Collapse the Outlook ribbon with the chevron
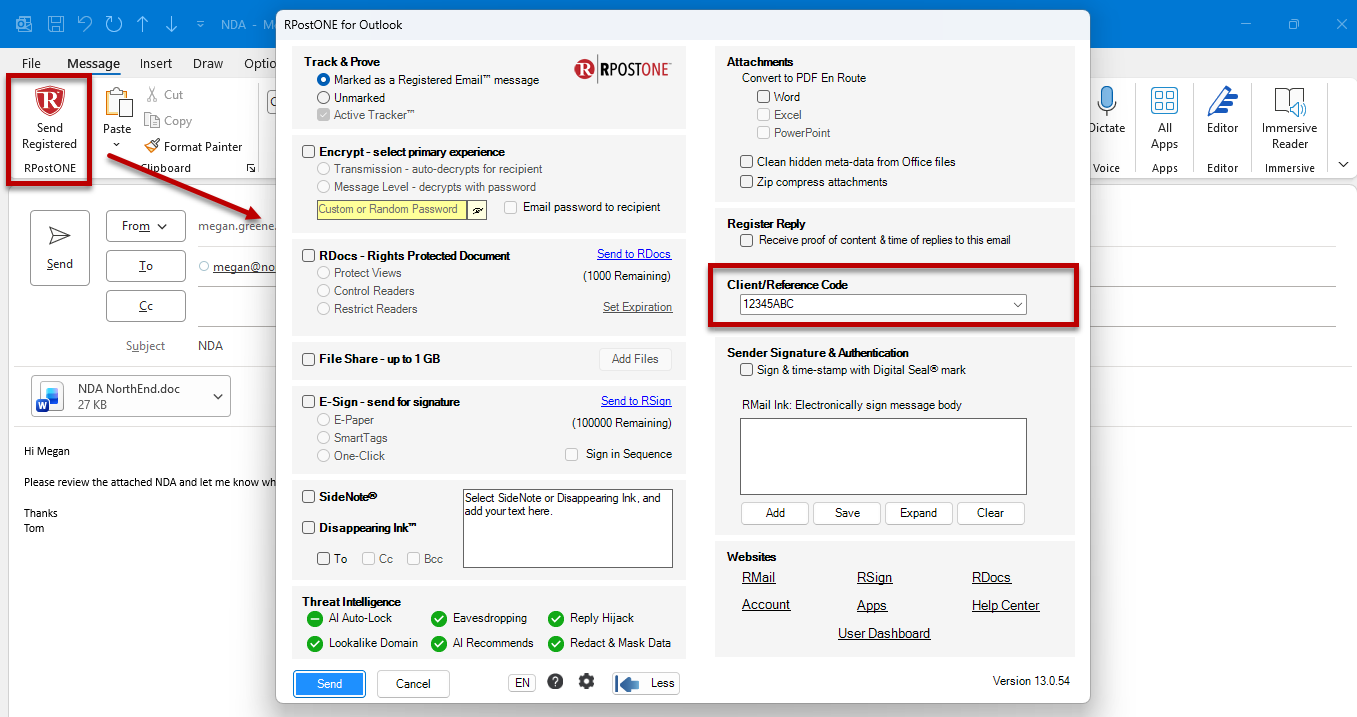 1343,165
